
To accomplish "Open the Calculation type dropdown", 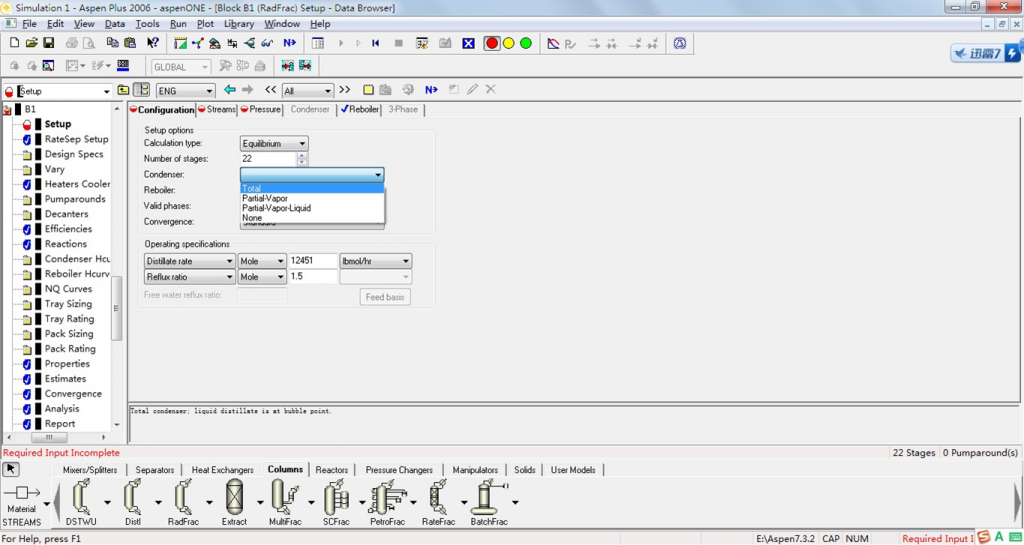I will (302, 144).
